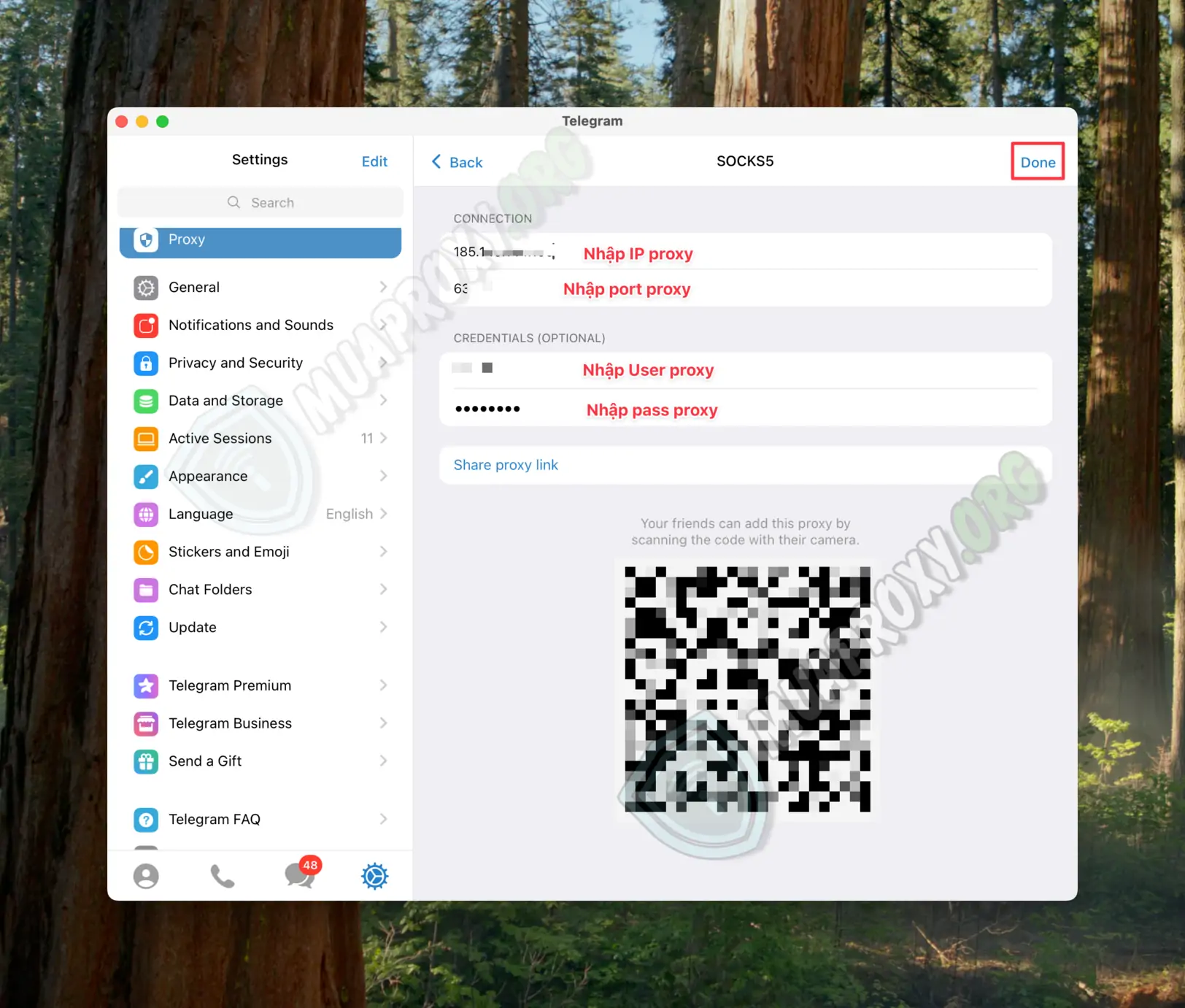
Task: Expand Chat Folders chevron
Action: pos(383,590)
